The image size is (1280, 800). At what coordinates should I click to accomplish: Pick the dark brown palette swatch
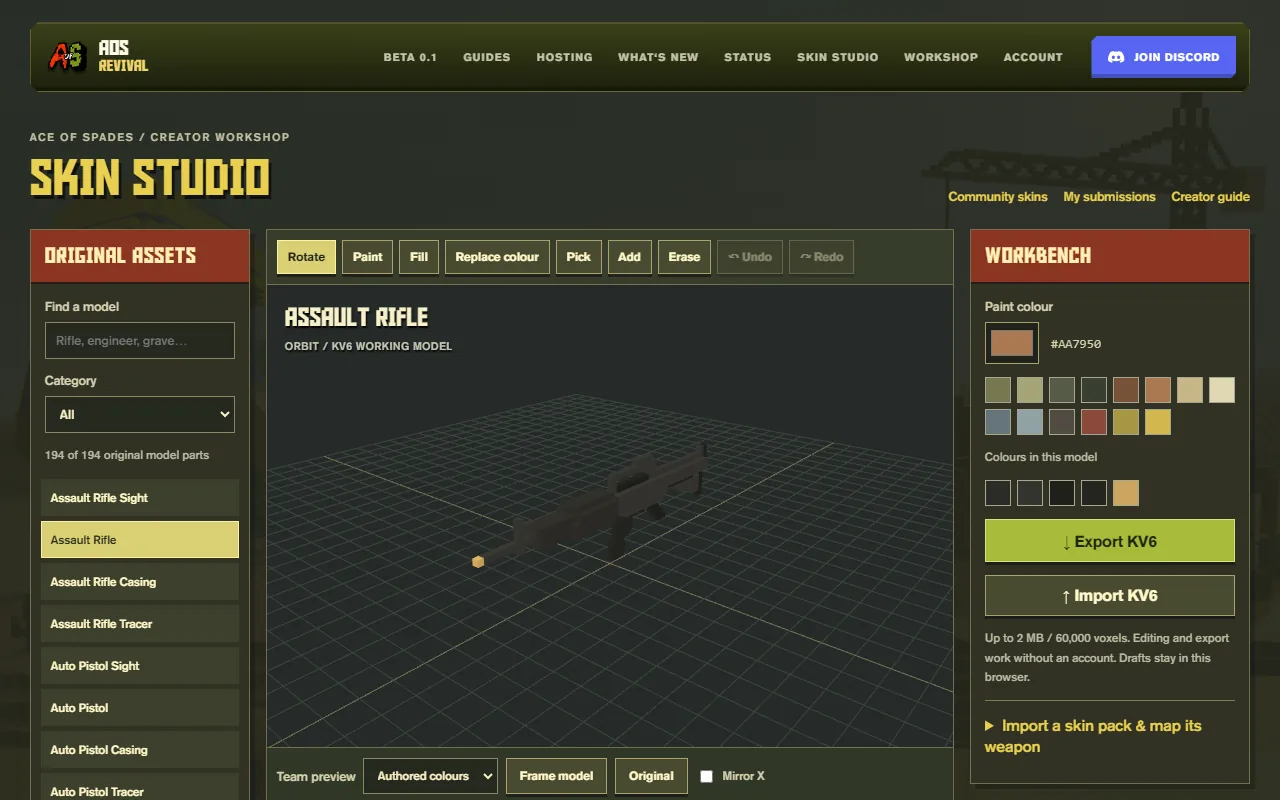[x=1126, y=390]
